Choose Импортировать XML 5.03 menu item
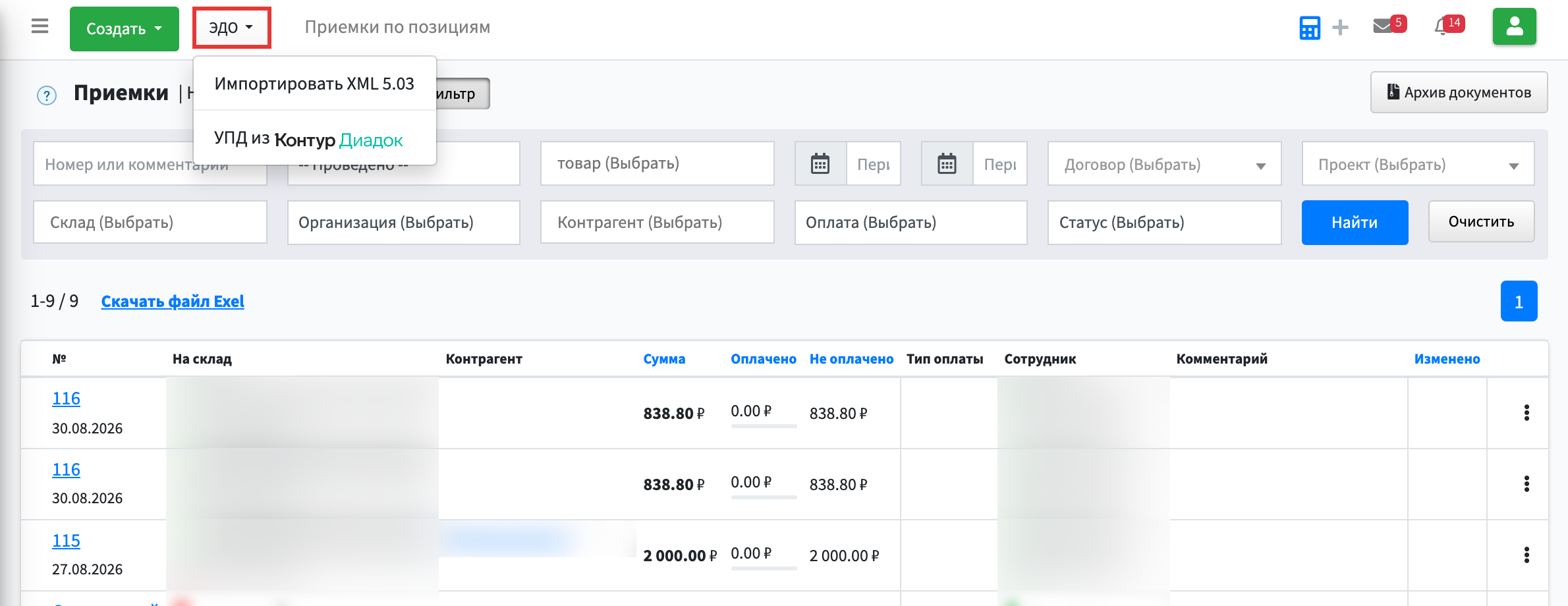Image resolution: width=1568 pixels, height=606 pixels. (x=314, y=84)
